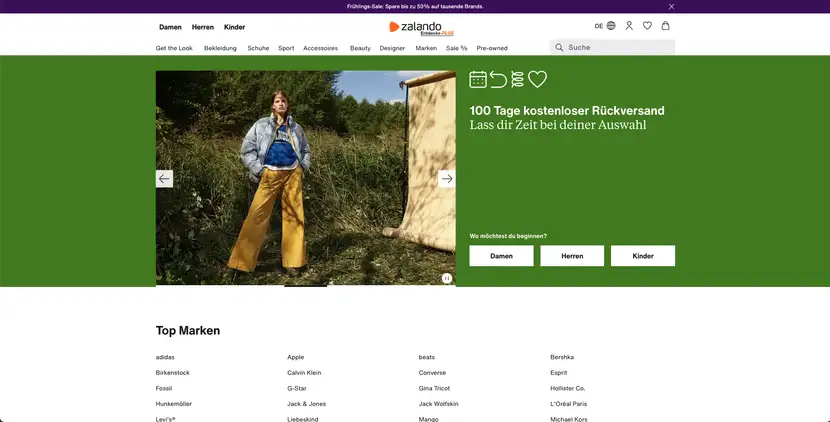Click the Frühlings-Sale banner text
This screenshot has height=422, width=830.
coord(415,7)
